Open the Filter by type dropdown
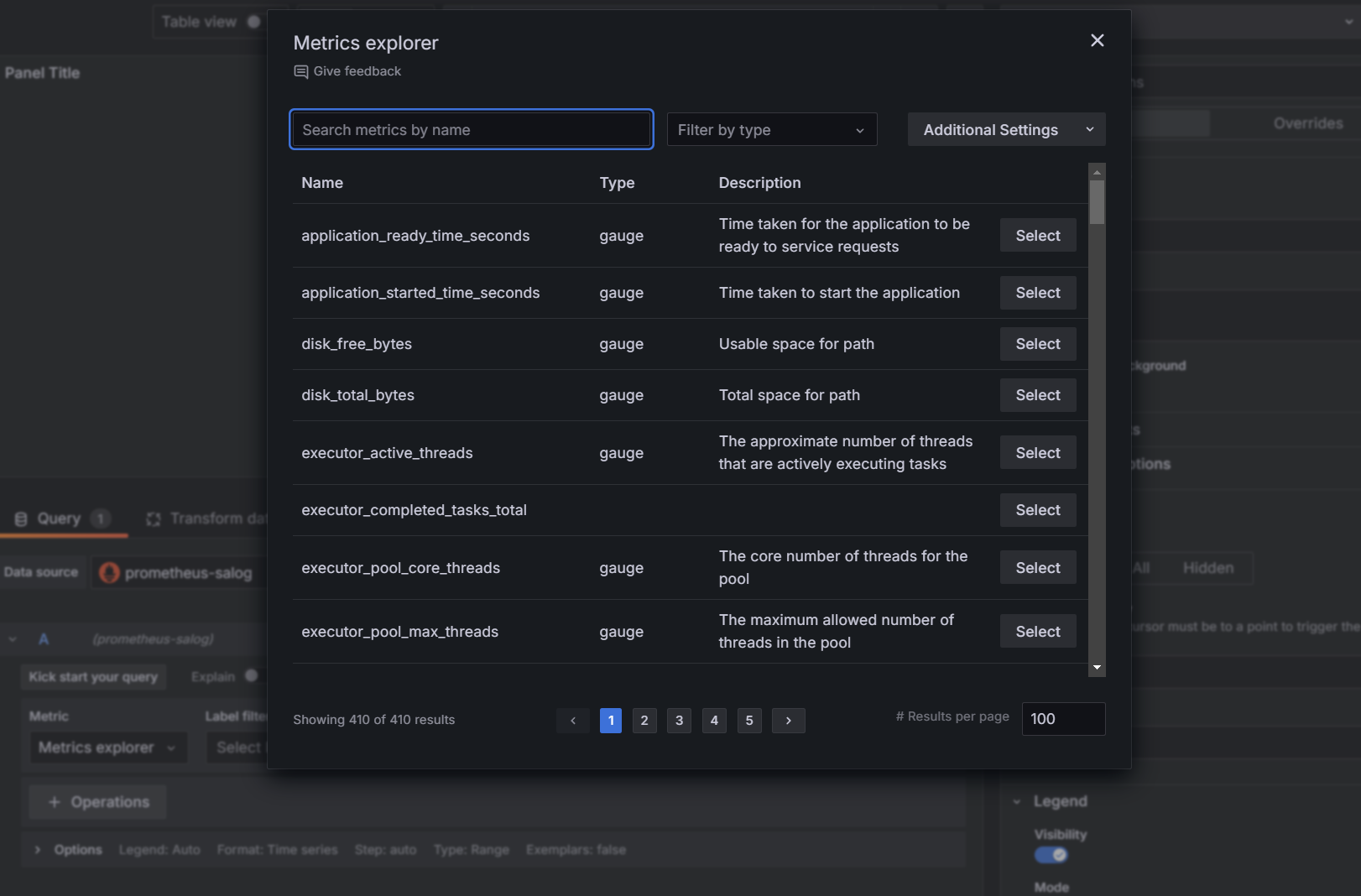The image size is (1361, 896). tap(772, 129)
